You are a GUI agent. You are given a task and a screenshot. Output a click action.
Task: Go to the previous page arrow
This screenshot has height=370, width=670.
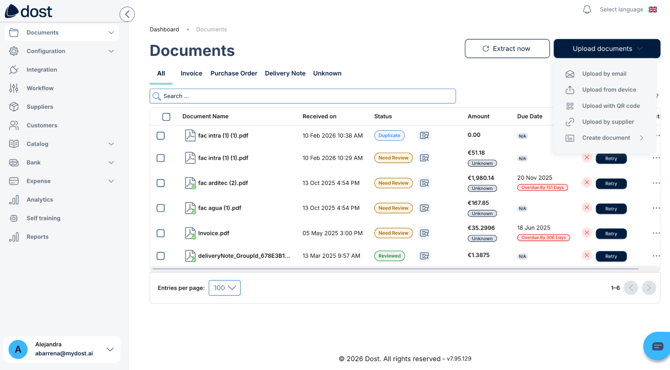[631, 288]
